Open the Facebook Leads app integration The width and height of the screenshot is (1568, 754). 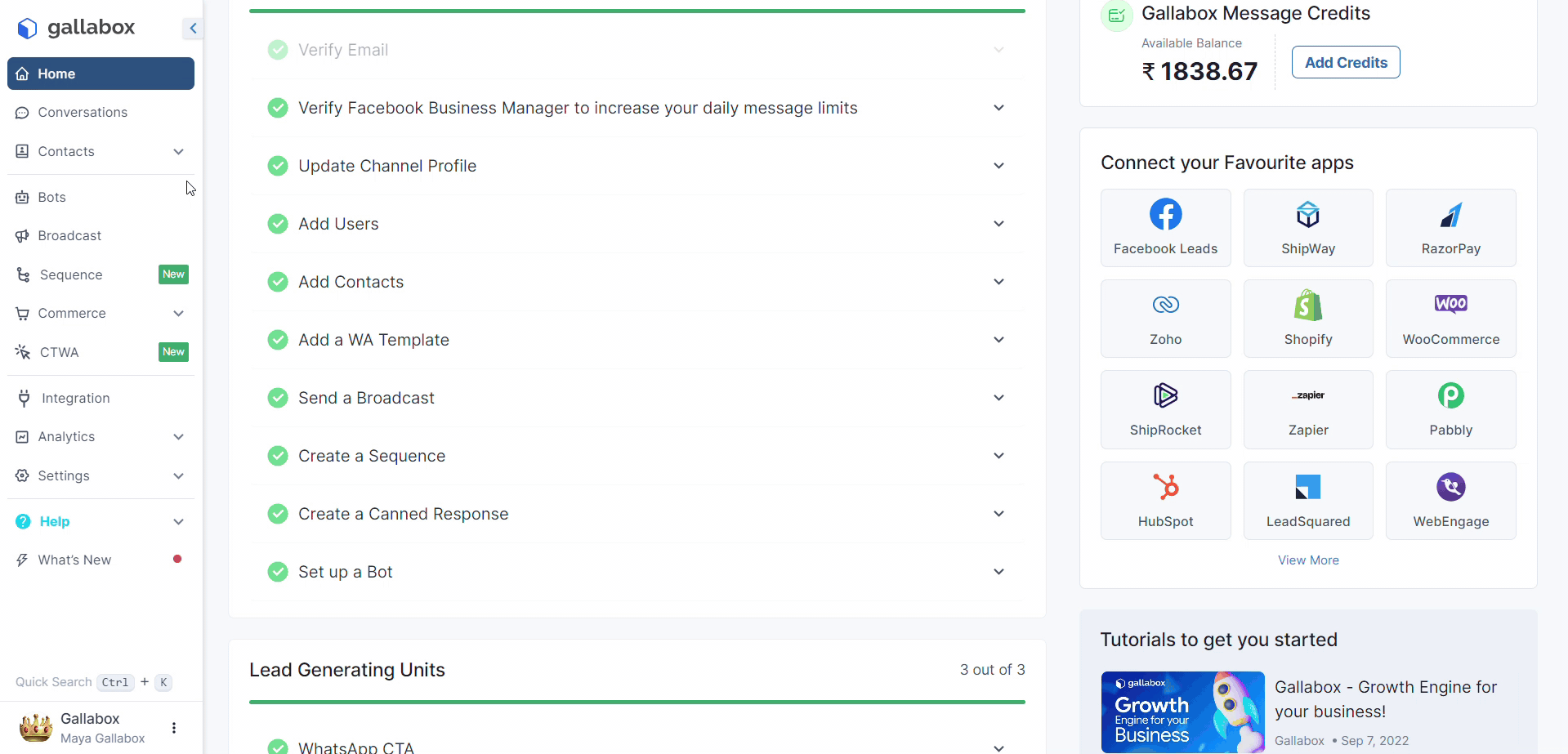point(1165,228)
